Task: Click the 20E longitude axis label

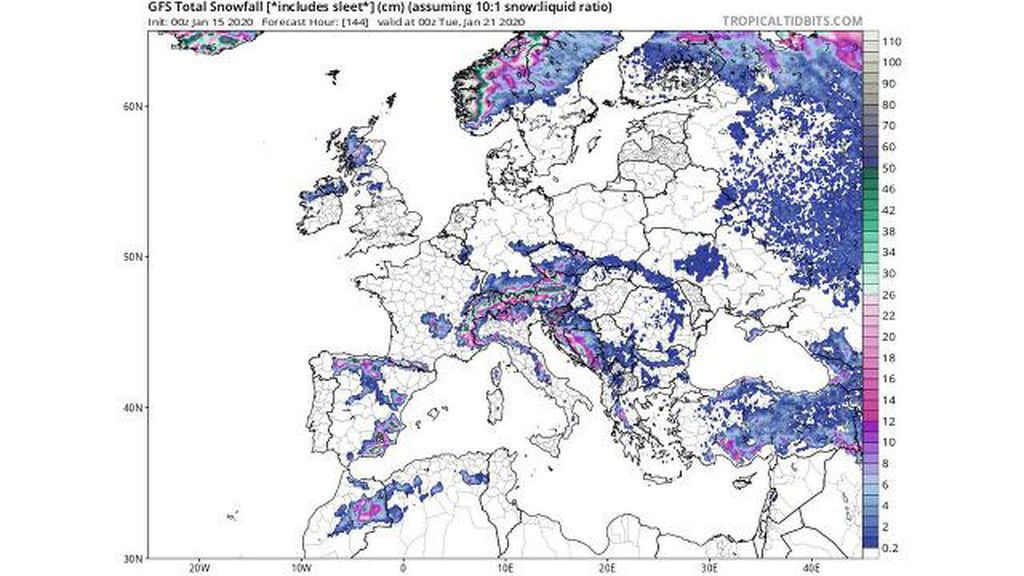Action: (x=607, y=568)
